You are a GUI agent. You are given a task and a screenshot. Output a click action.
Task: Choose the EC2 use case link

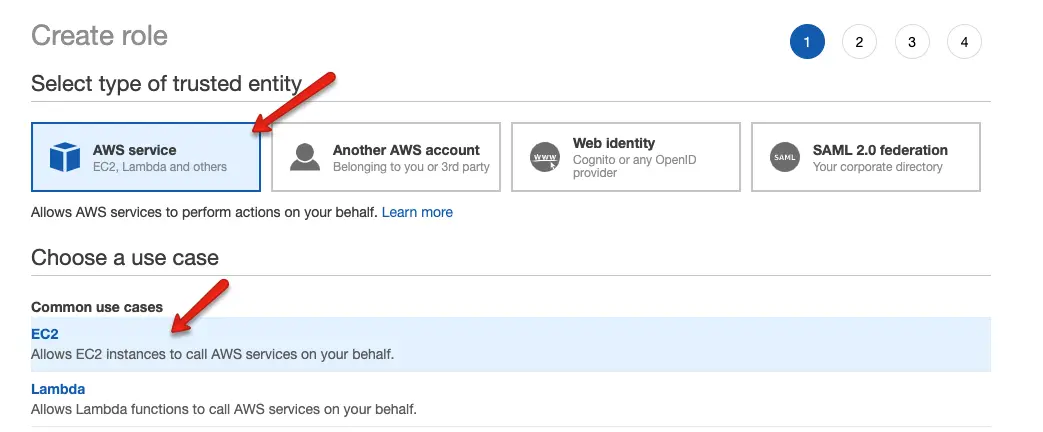coord(45,334)
